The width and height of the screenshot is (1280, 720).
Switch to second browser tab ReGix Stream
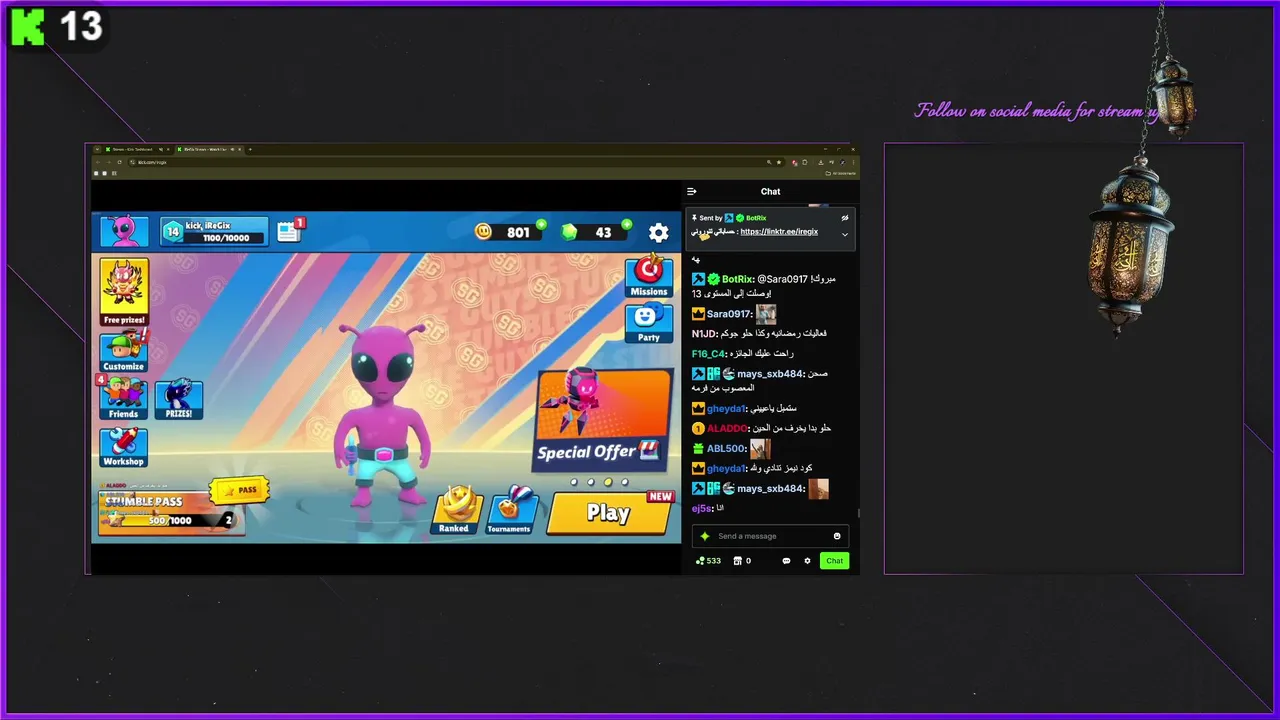pyautogui.click(x=209, y=149)
